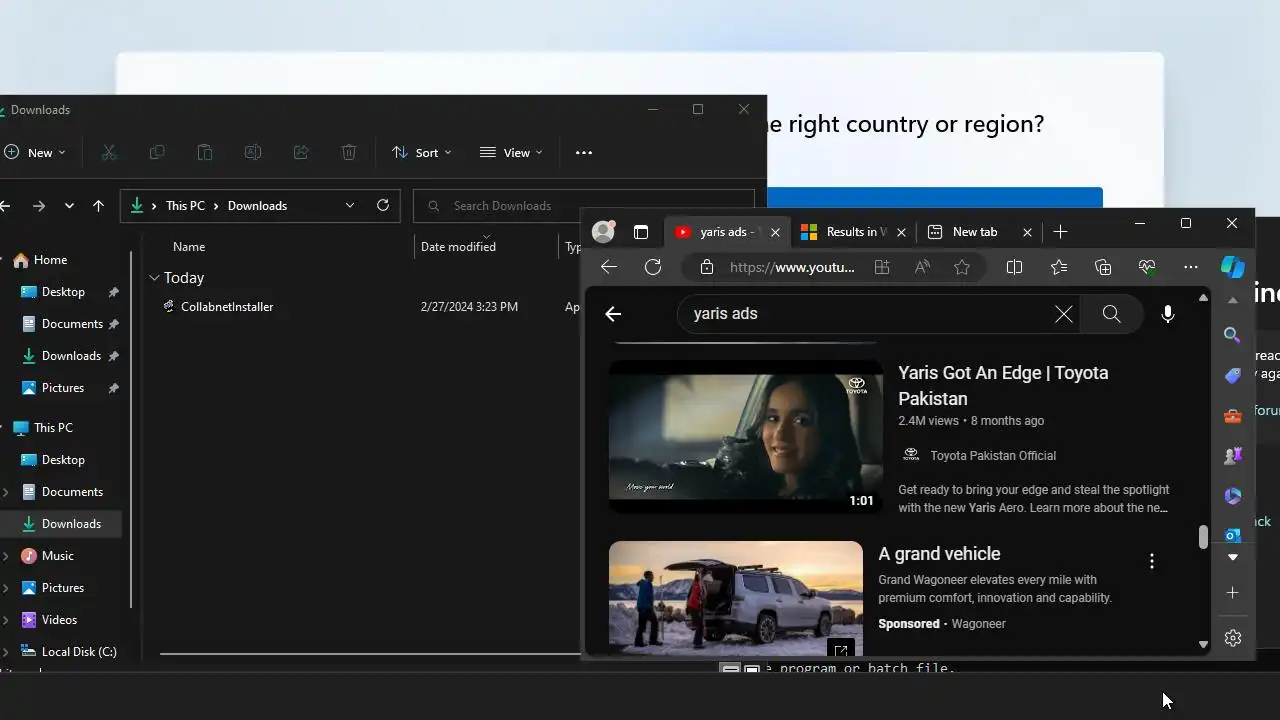Refresh the Downloads folder view
1280x720 pixels.
(x=383, y=205)
